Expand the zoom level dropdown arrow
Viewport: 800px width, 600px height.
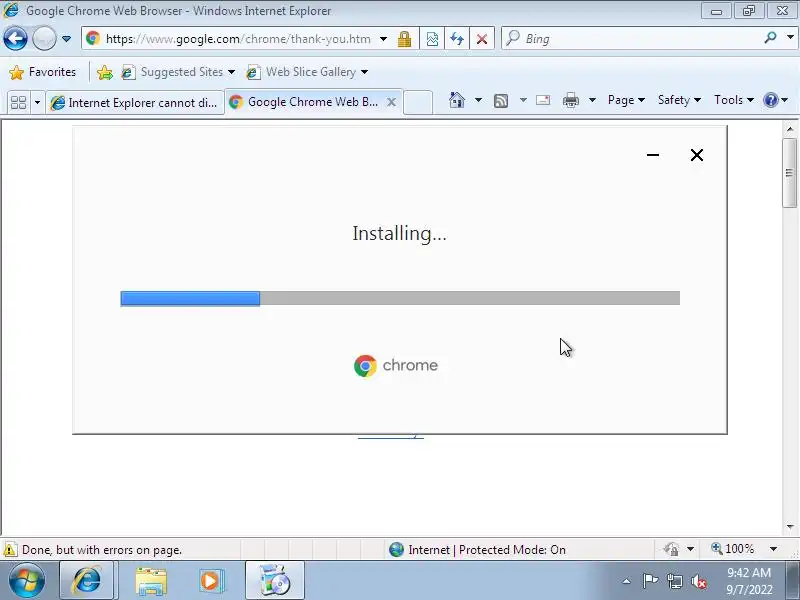click(x=773, y=549)
